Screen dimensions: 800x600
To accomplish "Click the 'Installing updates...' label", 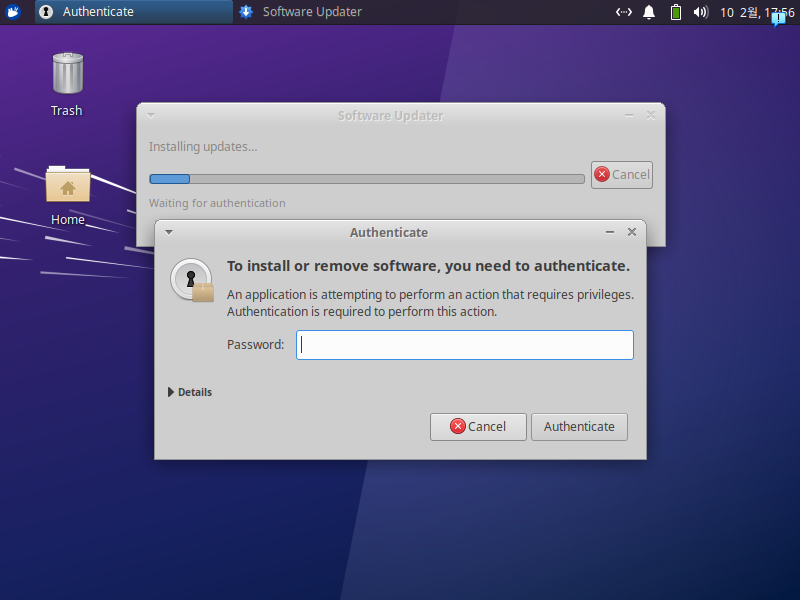I will coord(203,147).
